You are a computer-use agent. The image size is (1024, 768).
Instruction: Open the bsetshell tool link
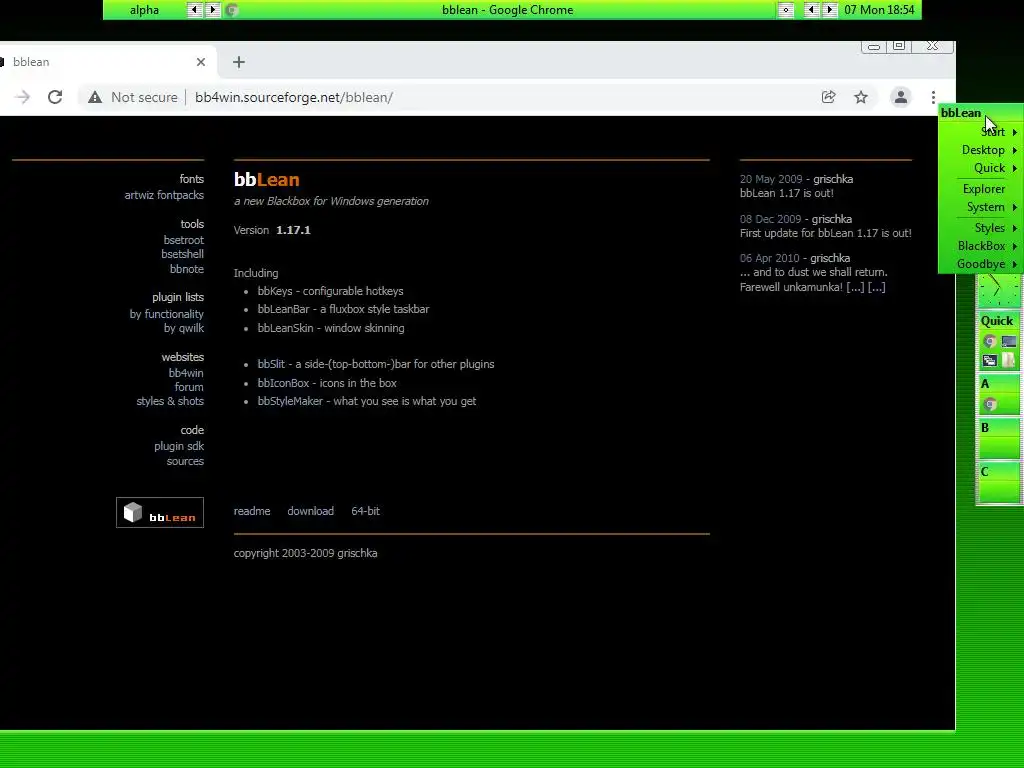[x=182, y=254]
